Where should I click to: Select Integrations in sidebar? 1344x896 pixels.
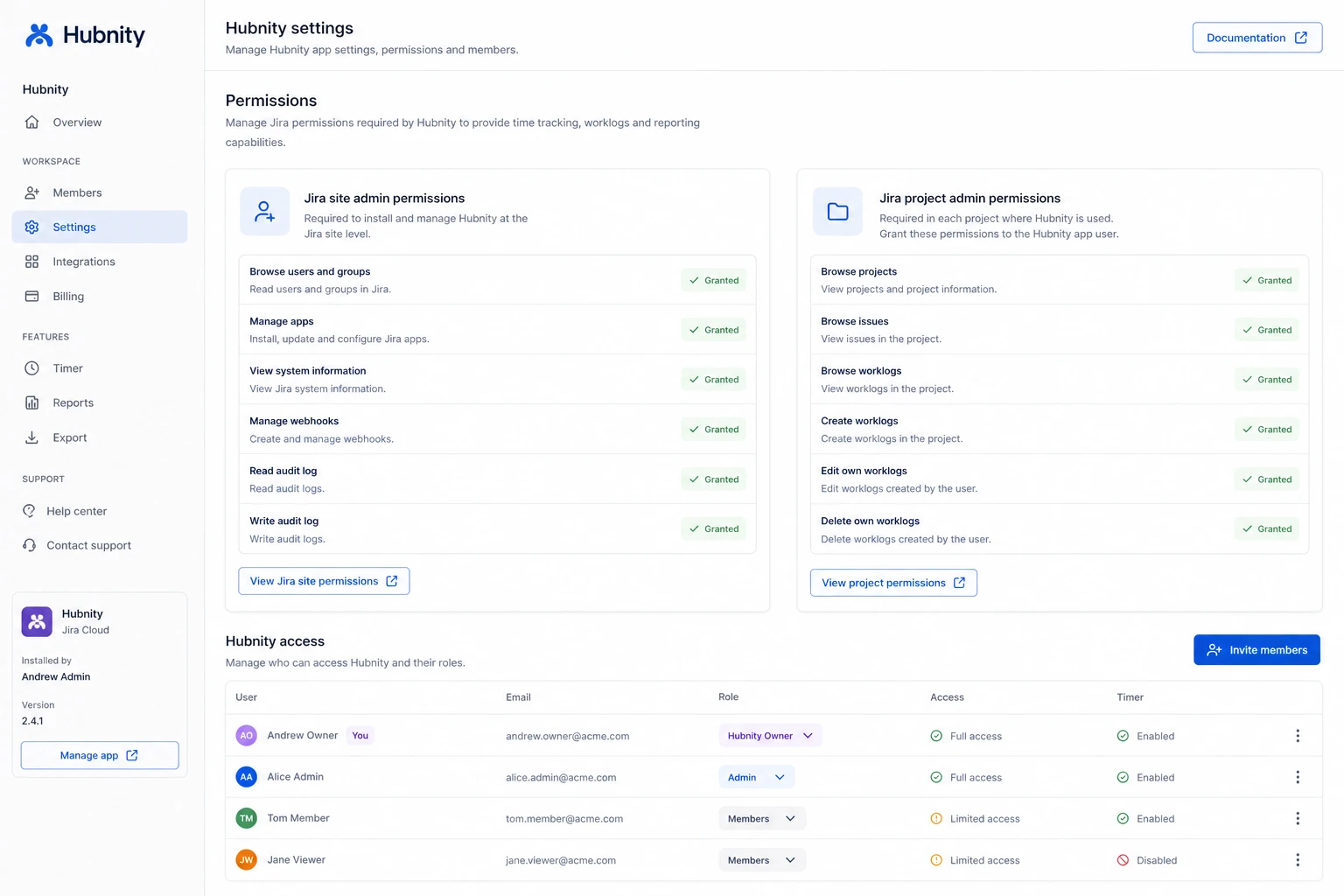tap(100, 262)
